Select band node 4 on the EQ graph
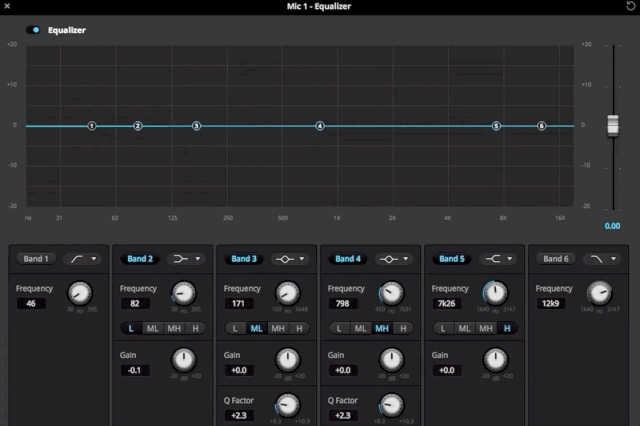The image size is (640, 426). [x=320, y=126]
